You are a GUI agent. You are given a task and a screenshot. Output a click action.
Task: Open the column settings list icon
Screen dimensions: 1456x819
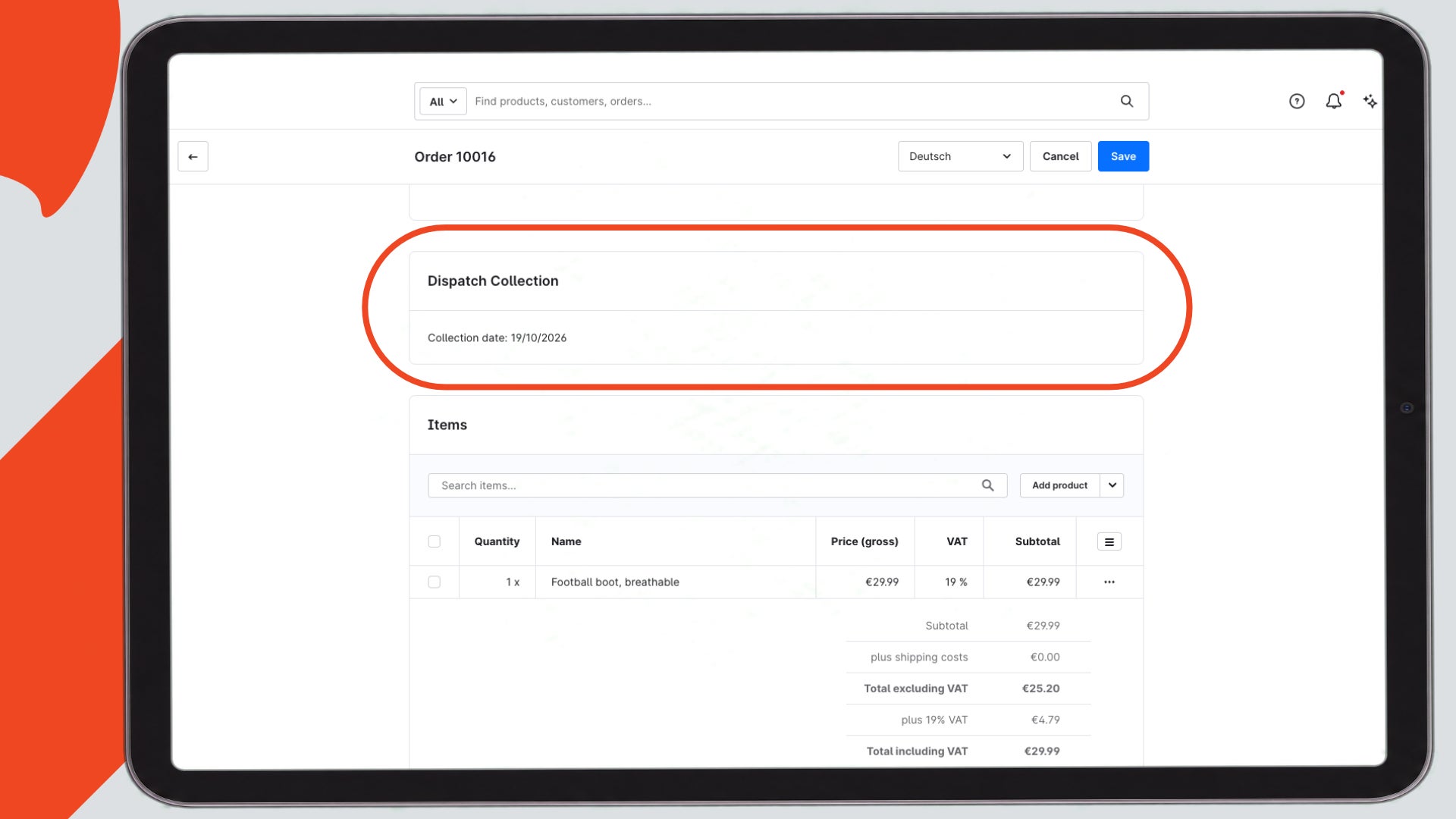[x=1109, y=541]
